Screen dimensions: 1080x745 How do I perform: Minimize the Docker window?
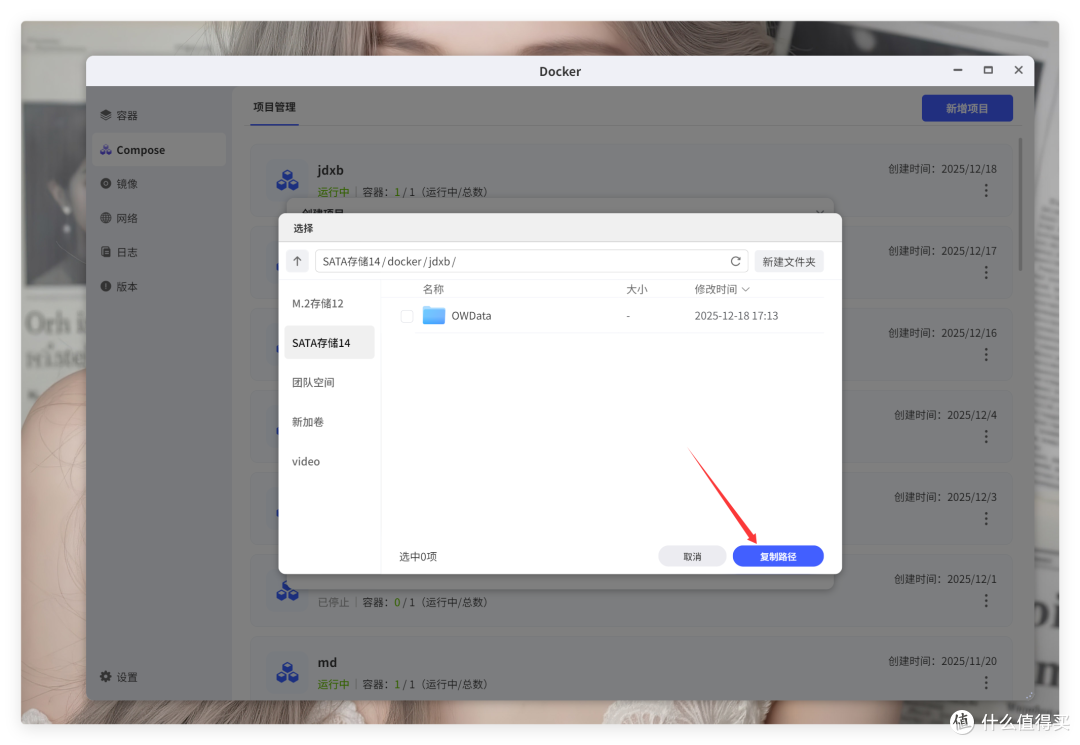(957, 70)
